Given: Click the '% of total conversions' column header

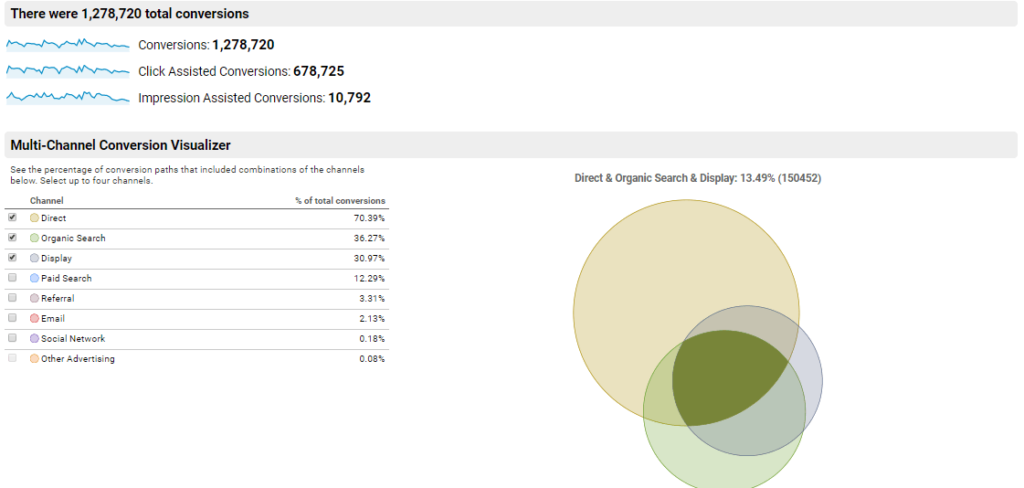Looking at the screenshot, I should tap(340, 201).
